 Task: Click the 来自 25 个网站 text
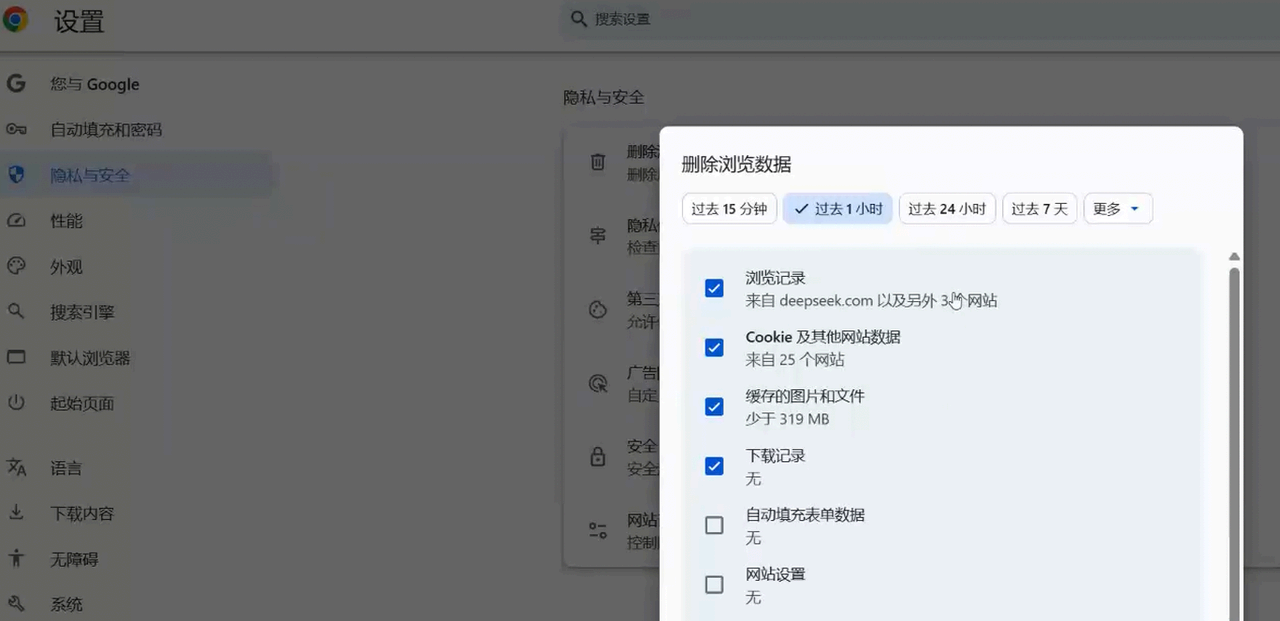coord(795,359)
